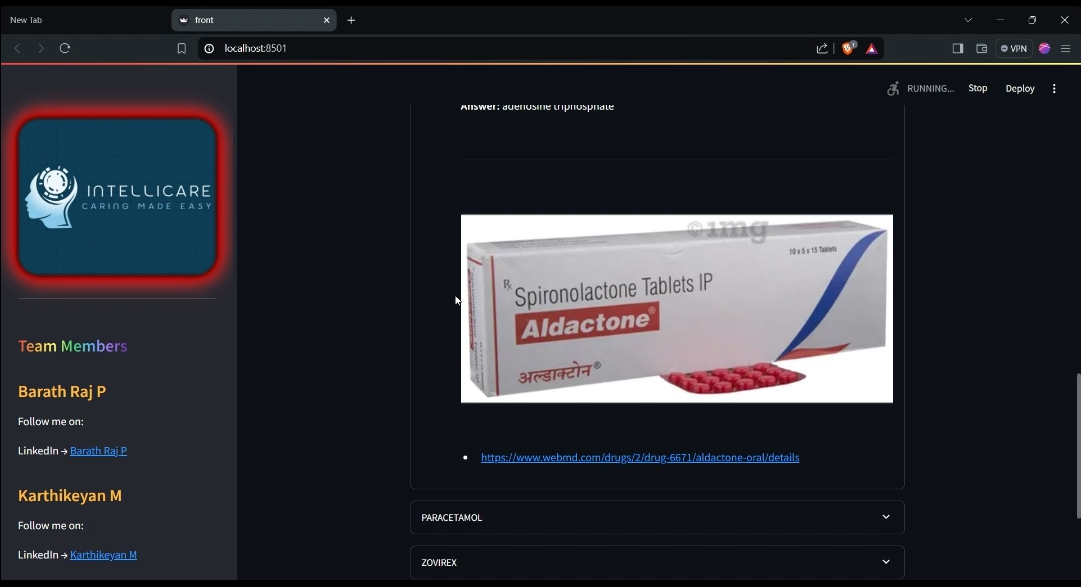
Task: Click 'Answer: adenosine triphosphate' text
Action: pyautogui.click(x=537, y=107)
